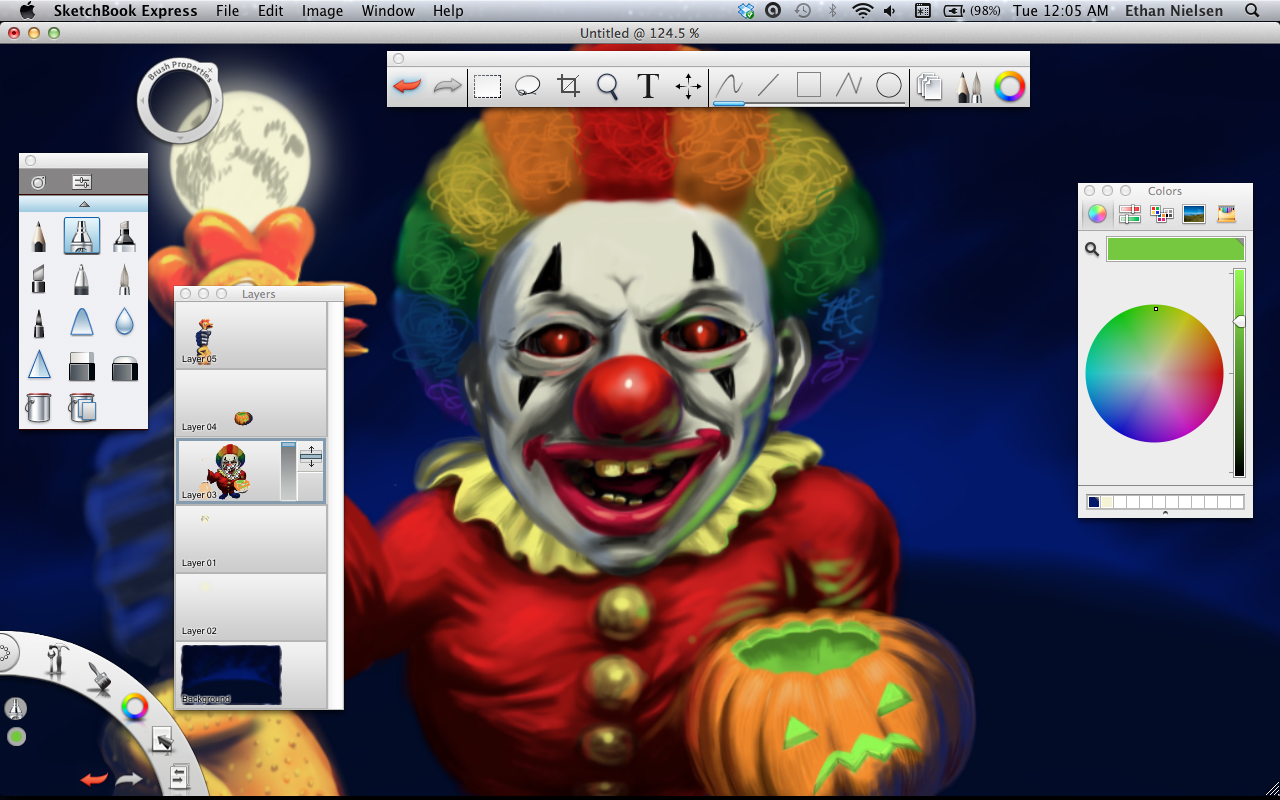Open brush settings sliders icon in brush panel
The image size is (1280, 800).
[82, 182]
